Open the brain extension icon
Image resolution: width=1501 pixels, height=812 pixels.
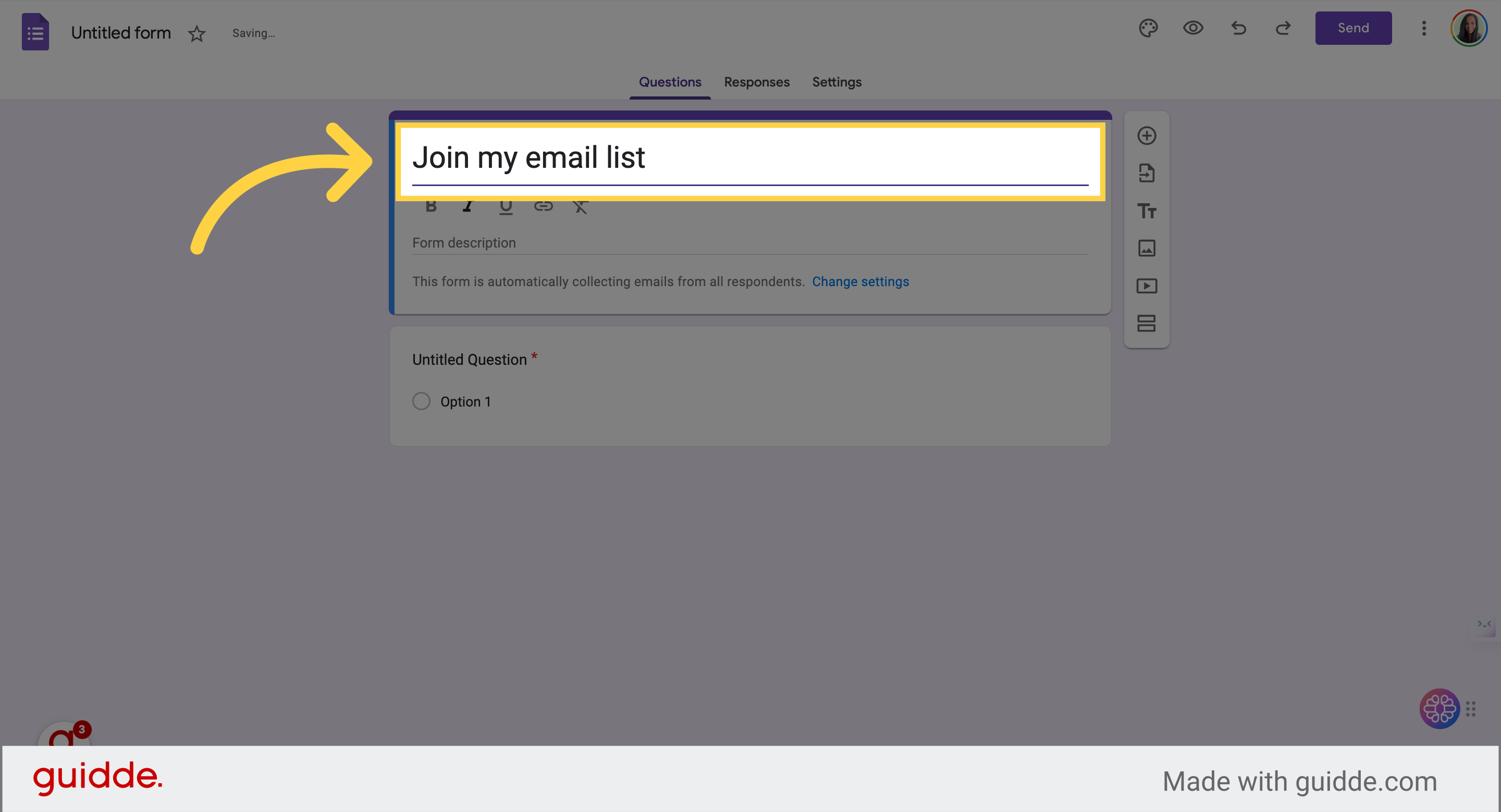click(x=1439, y=709)
